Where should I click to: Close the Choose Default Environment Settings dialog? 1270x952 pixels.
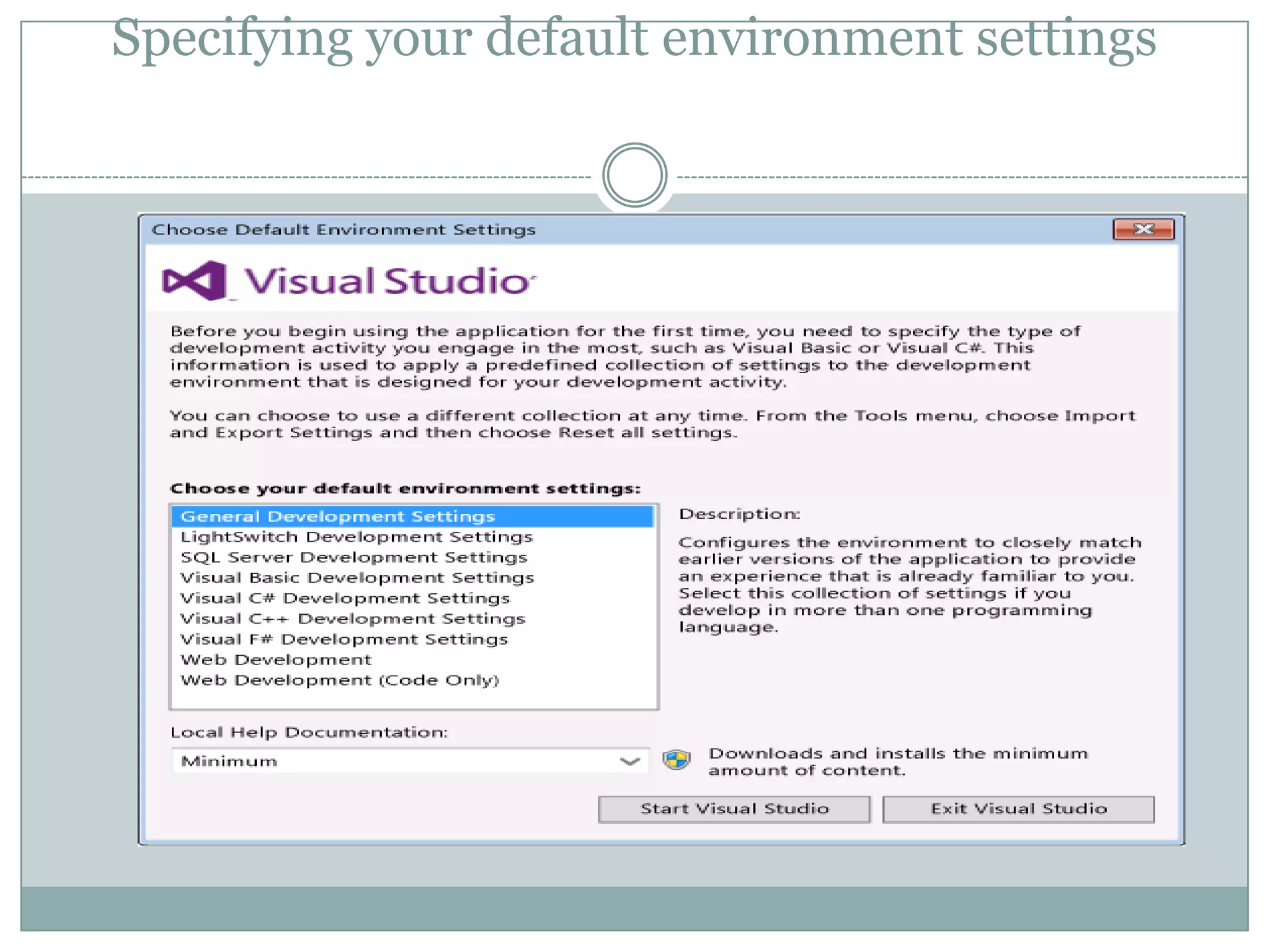[1143, 229]
